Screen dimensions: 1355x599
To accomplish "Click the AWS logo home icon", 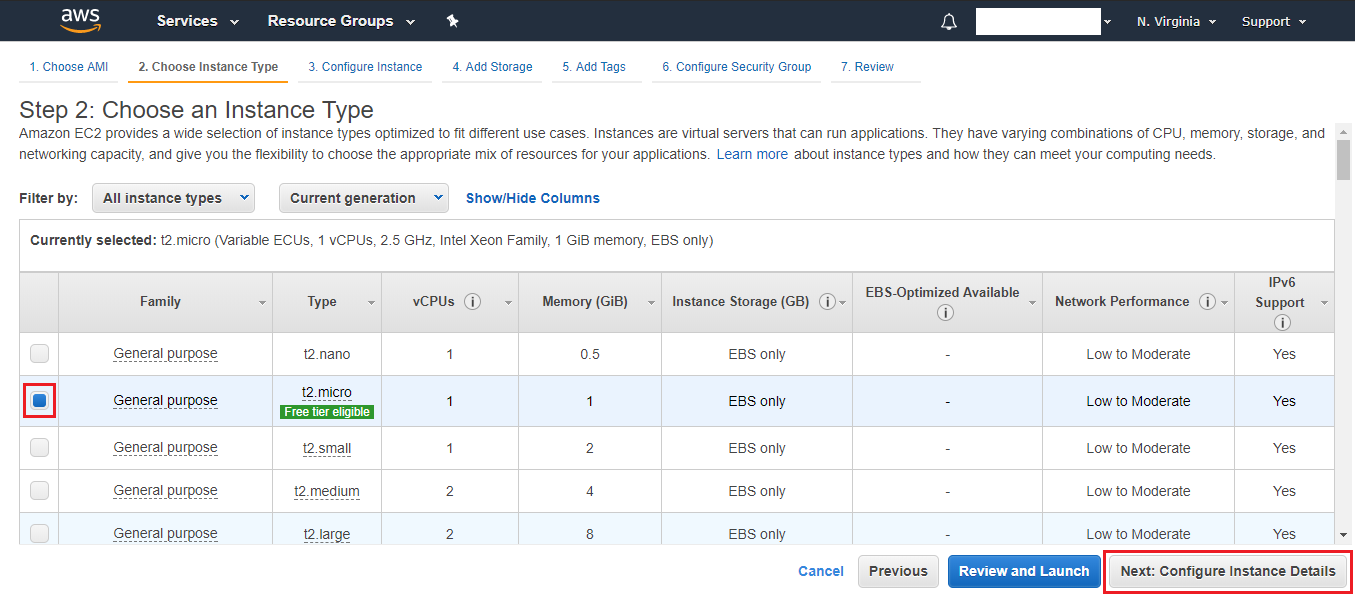I will tap(80, 20).
